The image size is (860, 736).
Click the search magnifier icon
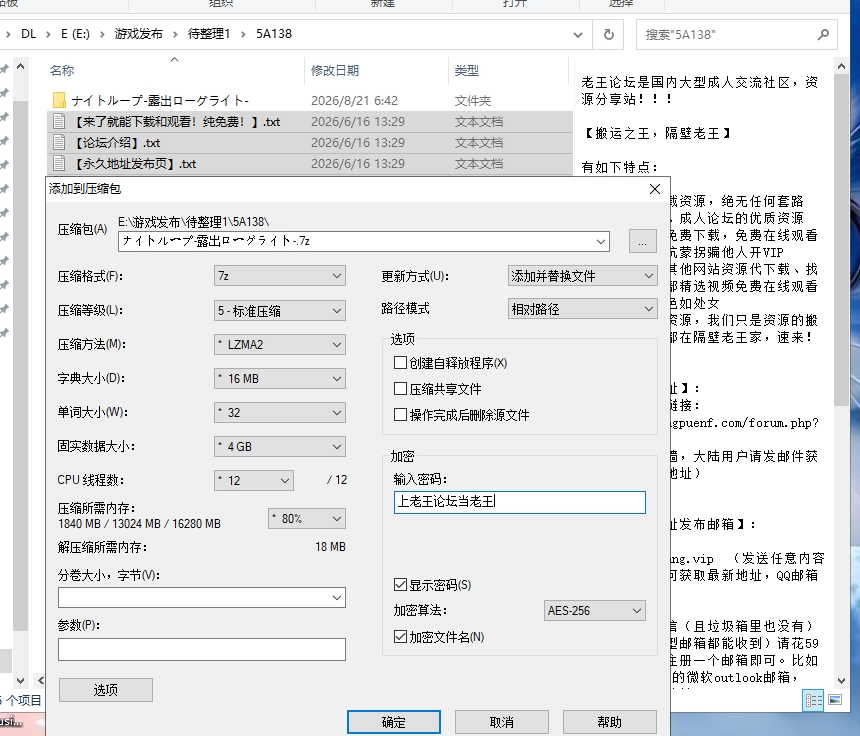pyautogui.click(x=823, y=35)
